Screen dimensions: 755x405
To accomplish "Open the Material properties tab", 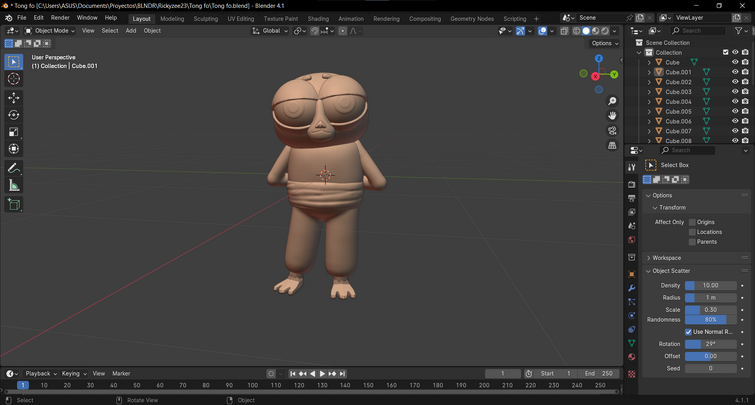I will point(632,357).
